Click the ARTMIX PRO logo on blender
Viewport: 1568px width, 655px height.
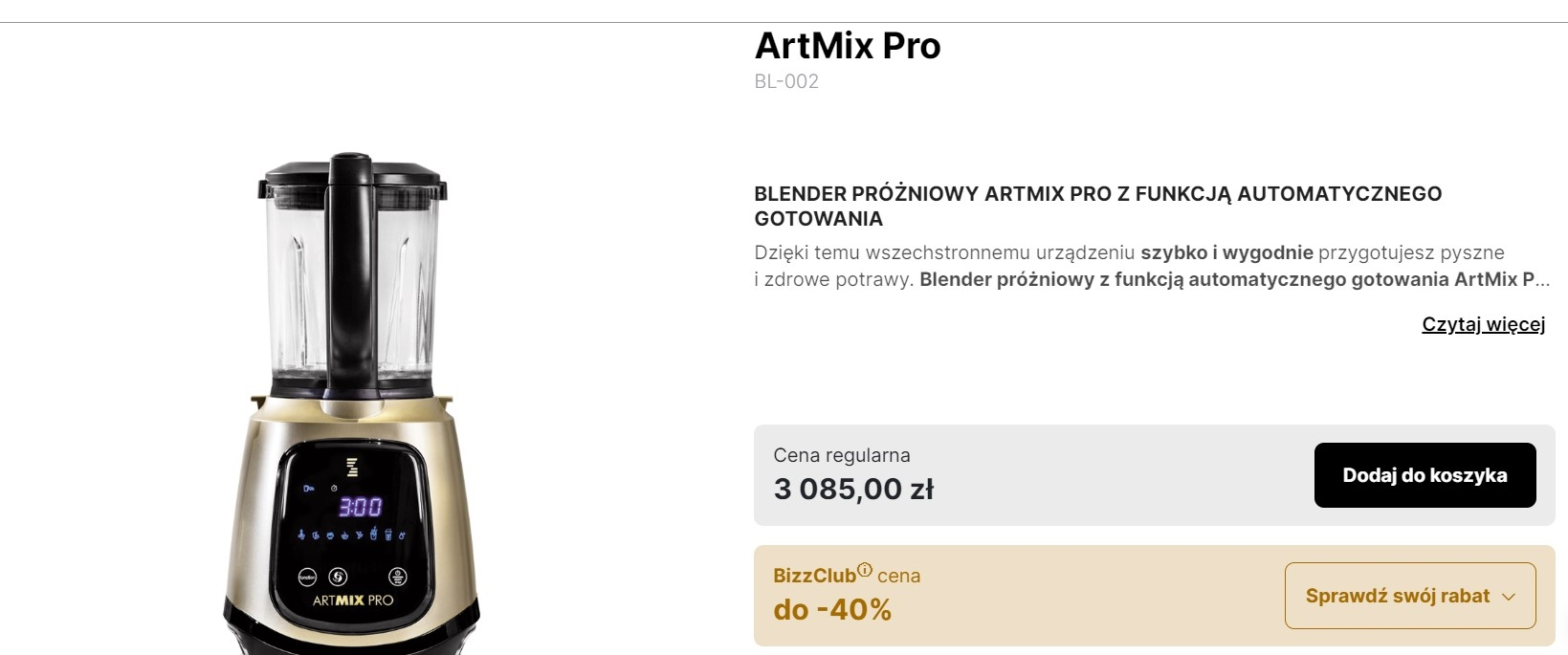(353, 600)
